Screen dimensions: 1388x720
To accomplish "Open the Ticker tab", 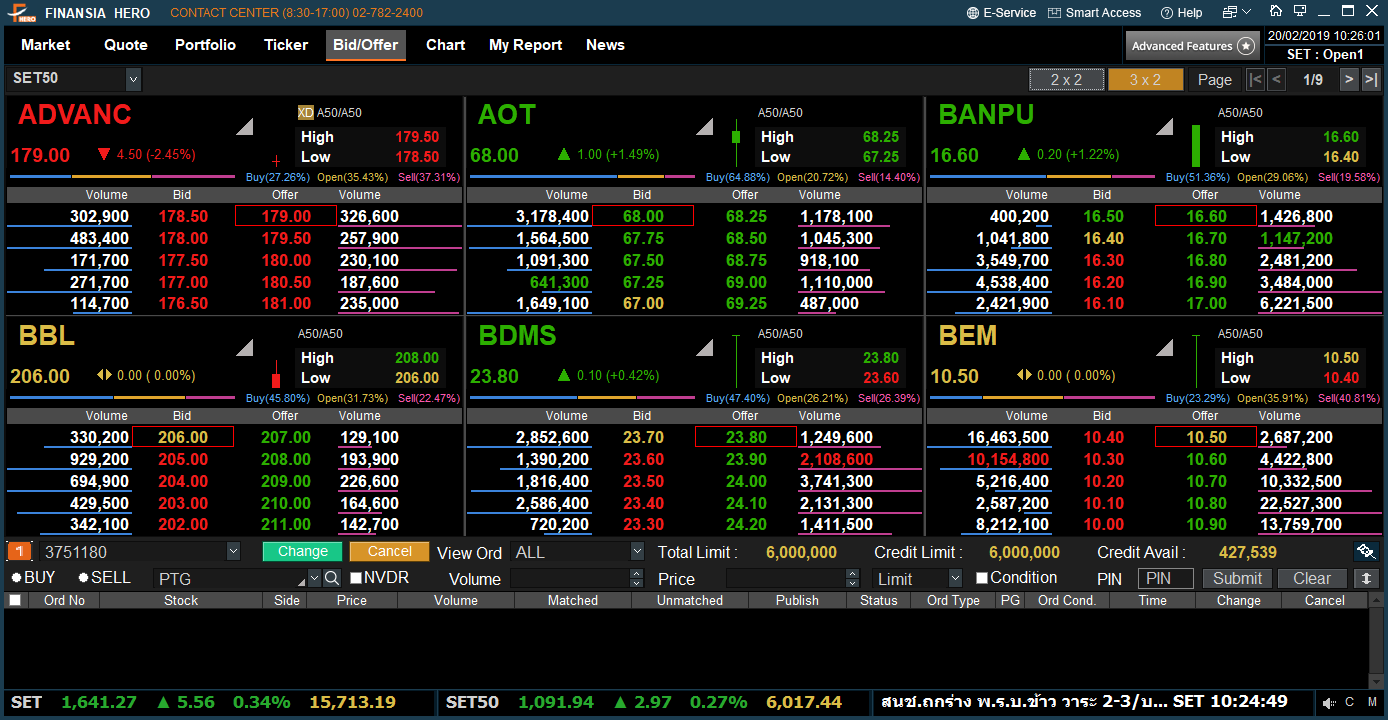I will (286, 45).
